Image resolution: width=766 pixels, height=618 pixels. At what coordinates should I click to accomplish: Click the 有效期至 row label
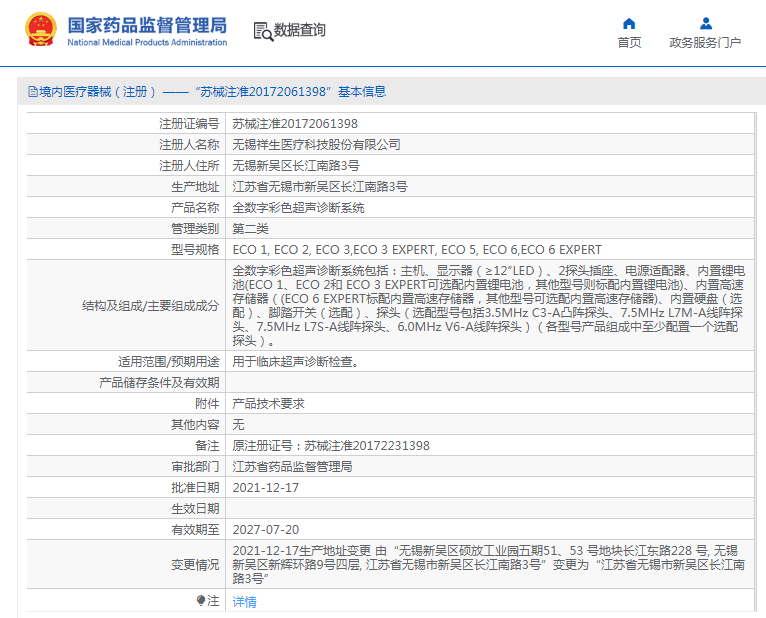click(195, 530)
